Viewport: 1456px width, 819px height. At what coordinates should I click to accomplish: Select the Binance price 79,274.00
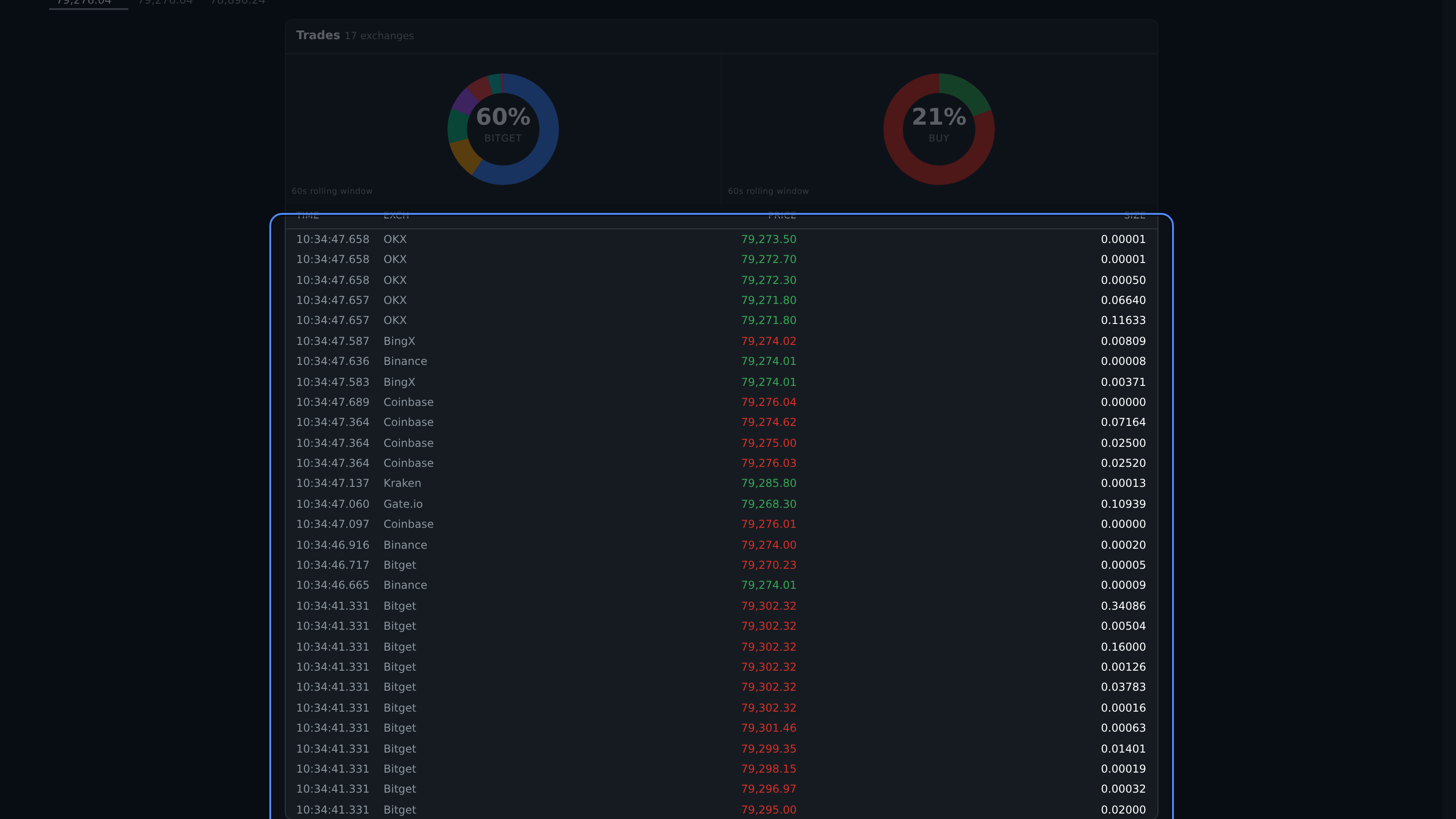tap(768, 546)
